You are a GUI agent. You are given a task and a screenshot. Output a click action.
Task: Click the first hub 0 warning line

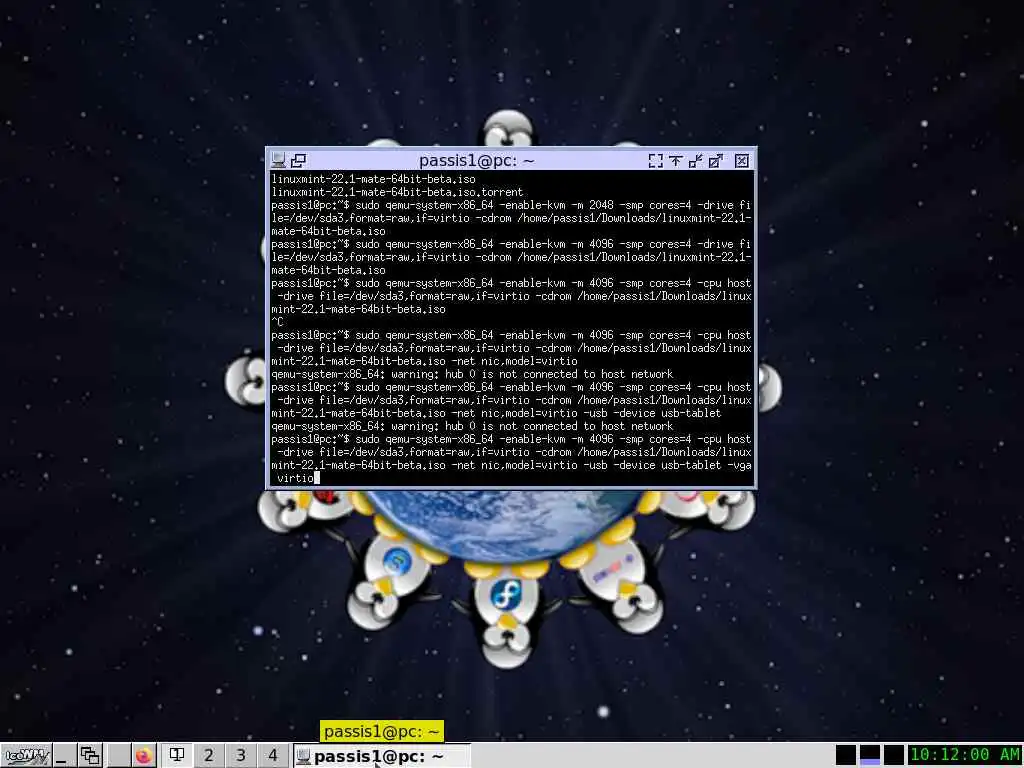tap(472, 374)
